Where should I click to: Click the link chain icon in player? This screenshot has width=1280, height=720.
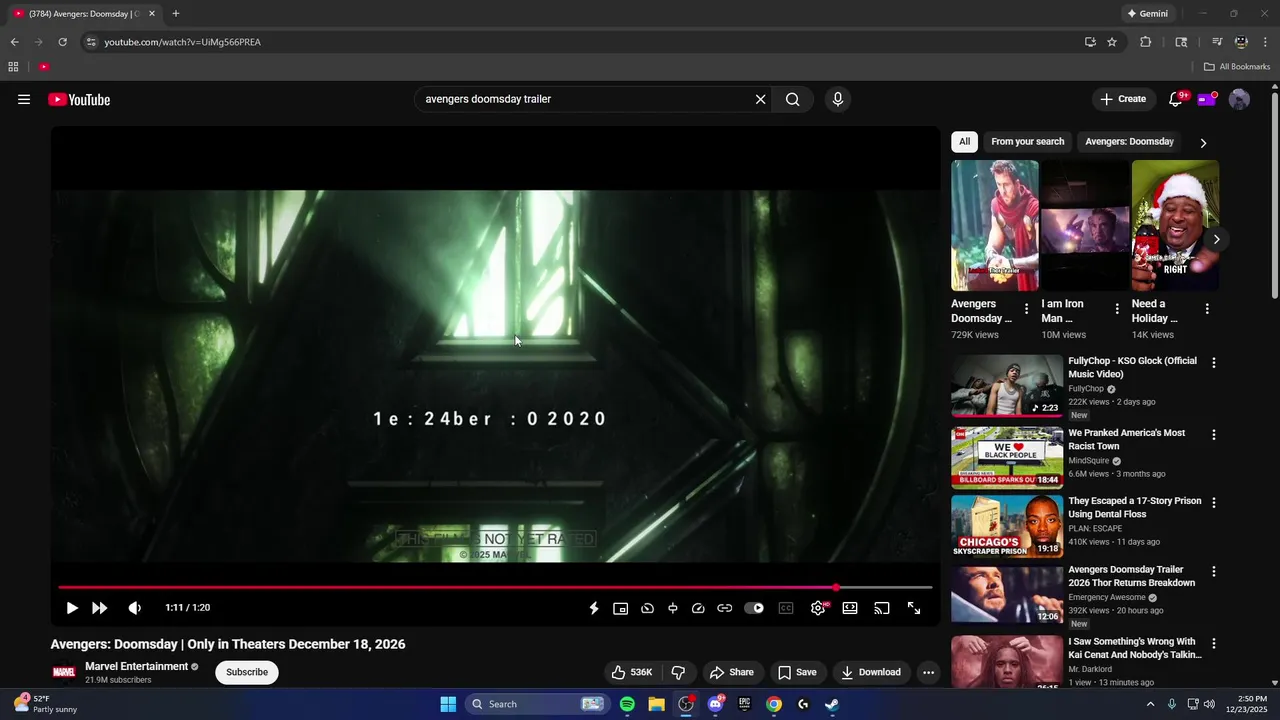click(x=725, y=608)
